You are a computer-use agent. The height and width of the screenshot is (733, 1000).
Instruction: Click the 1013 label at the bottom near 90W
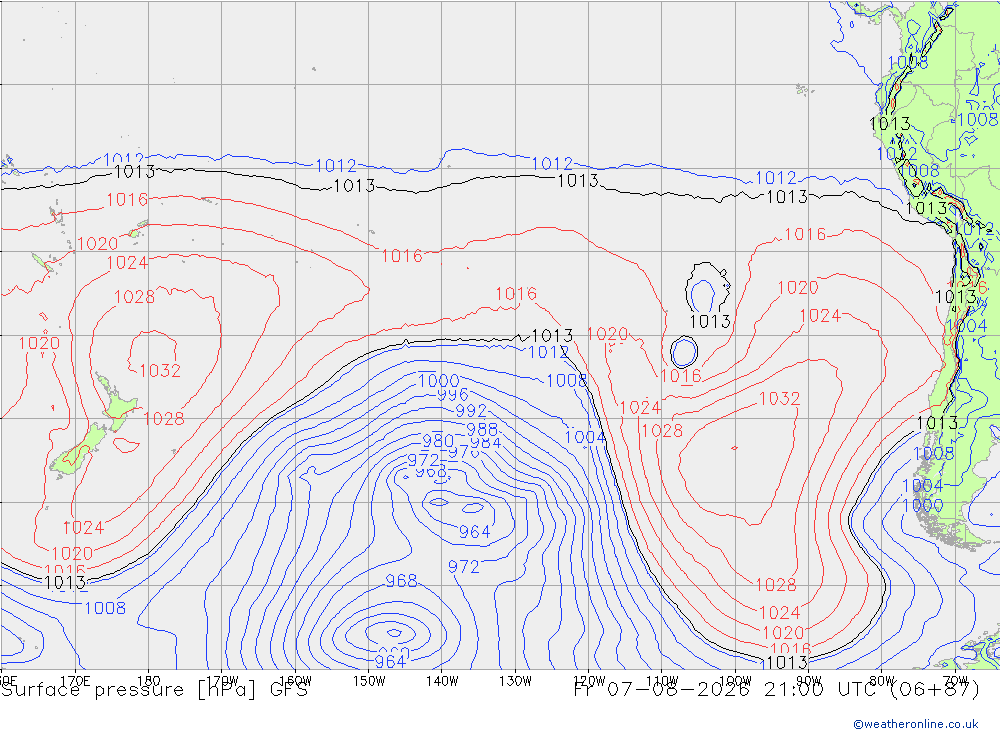coord(787,663)
